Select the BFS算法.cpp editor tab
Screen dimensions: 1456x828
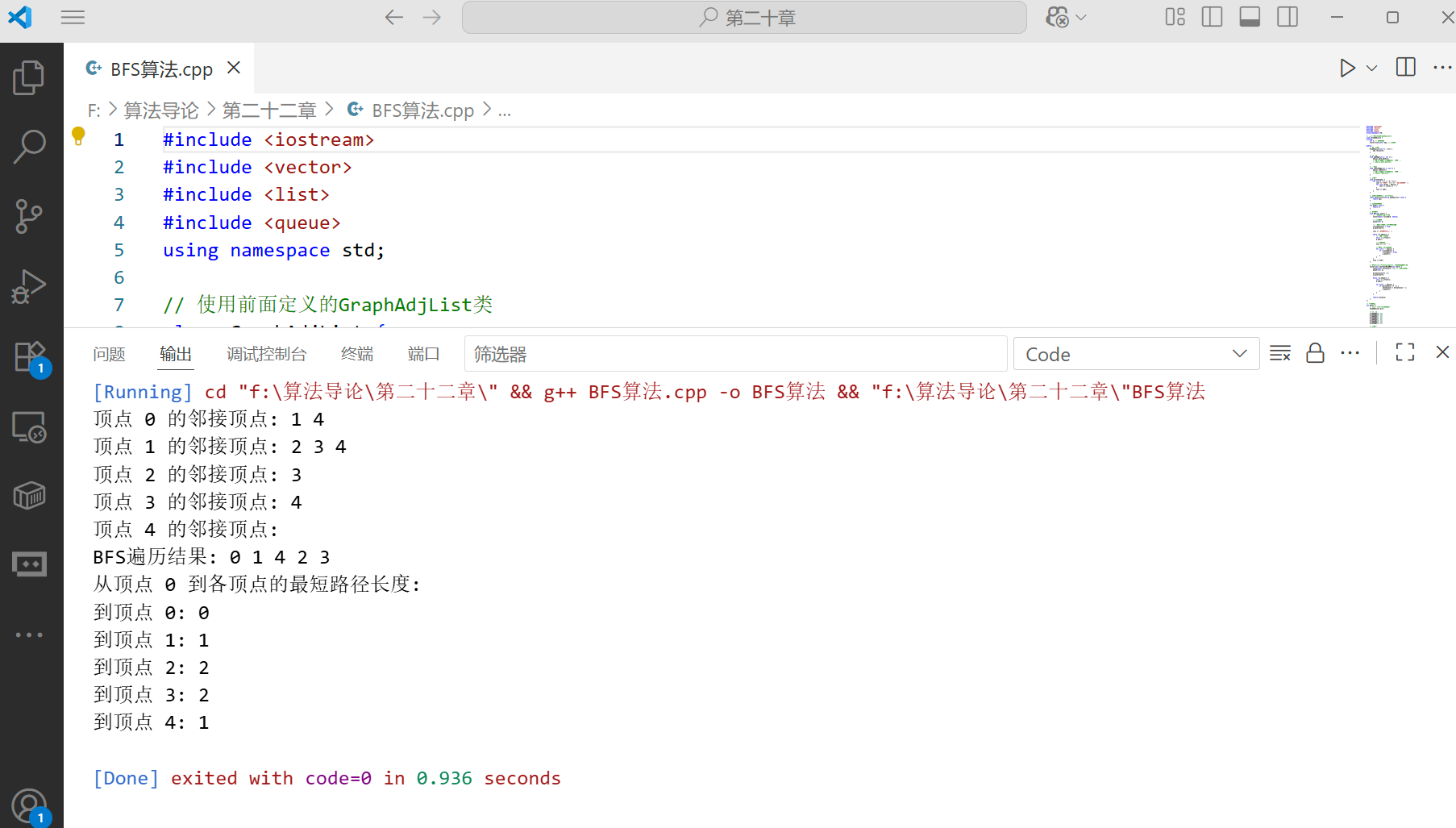[159, 69]
